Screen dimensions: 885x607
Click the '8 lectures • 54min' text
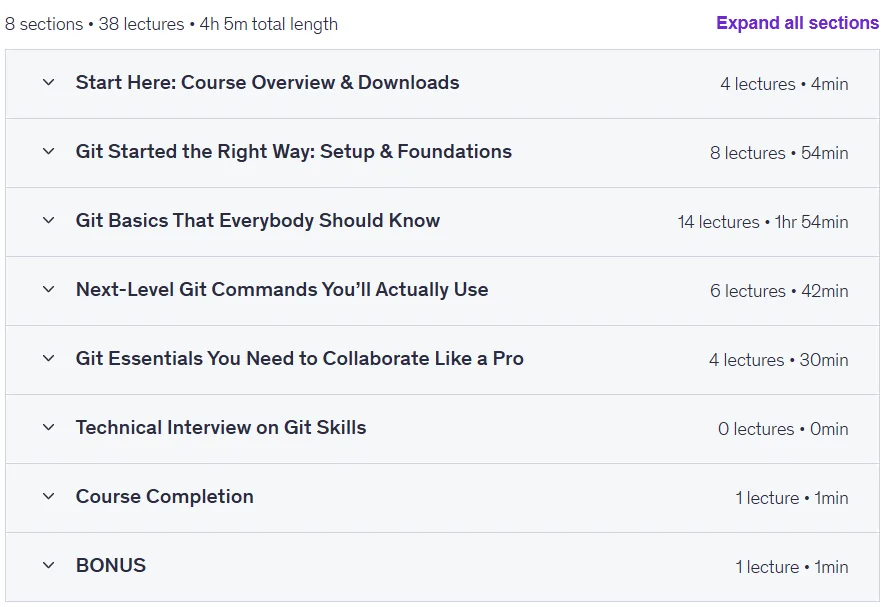[779, 153]
